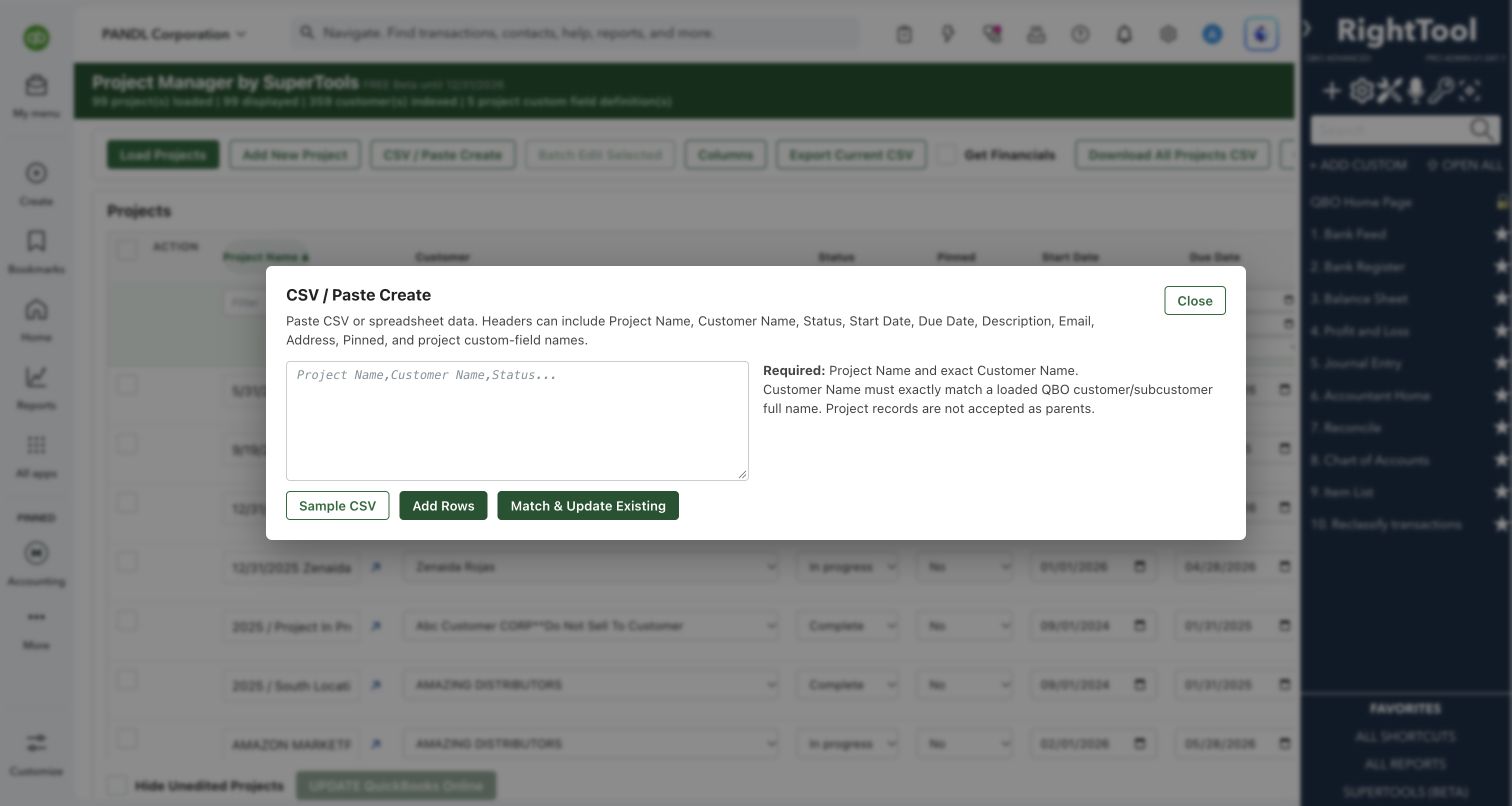Open My menu in the left sidebar
The image size is (1512, 806).
pos(36,96)
